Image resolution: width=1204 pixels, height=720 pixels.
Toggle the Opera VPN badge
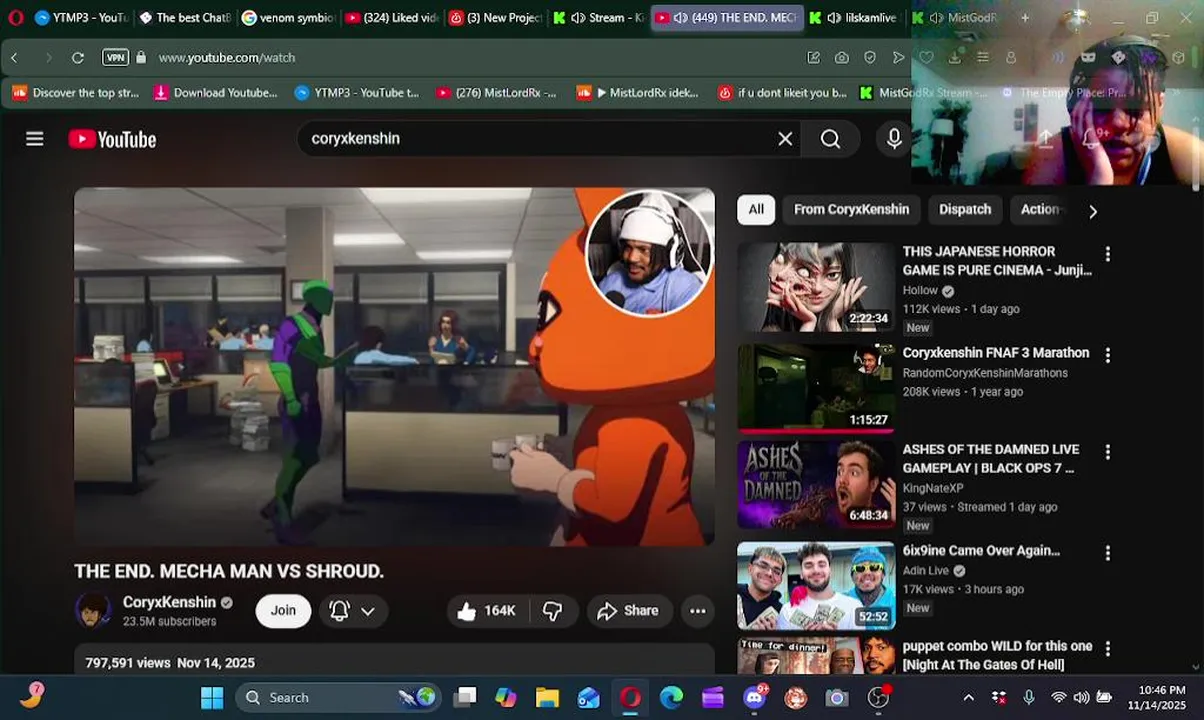[115, 58]
